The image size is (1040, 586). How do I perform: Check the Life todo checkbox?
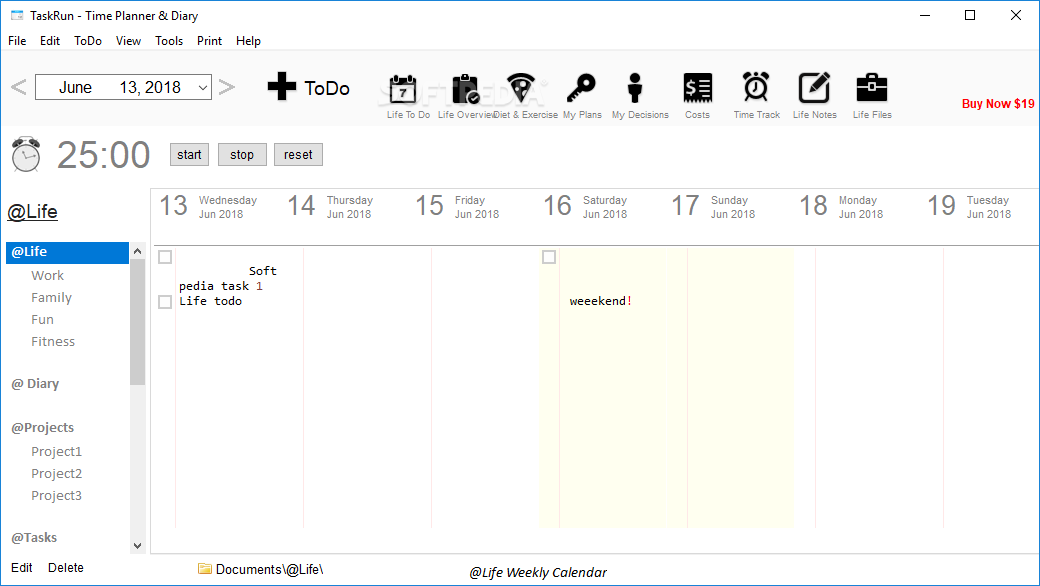coord(165,302)
